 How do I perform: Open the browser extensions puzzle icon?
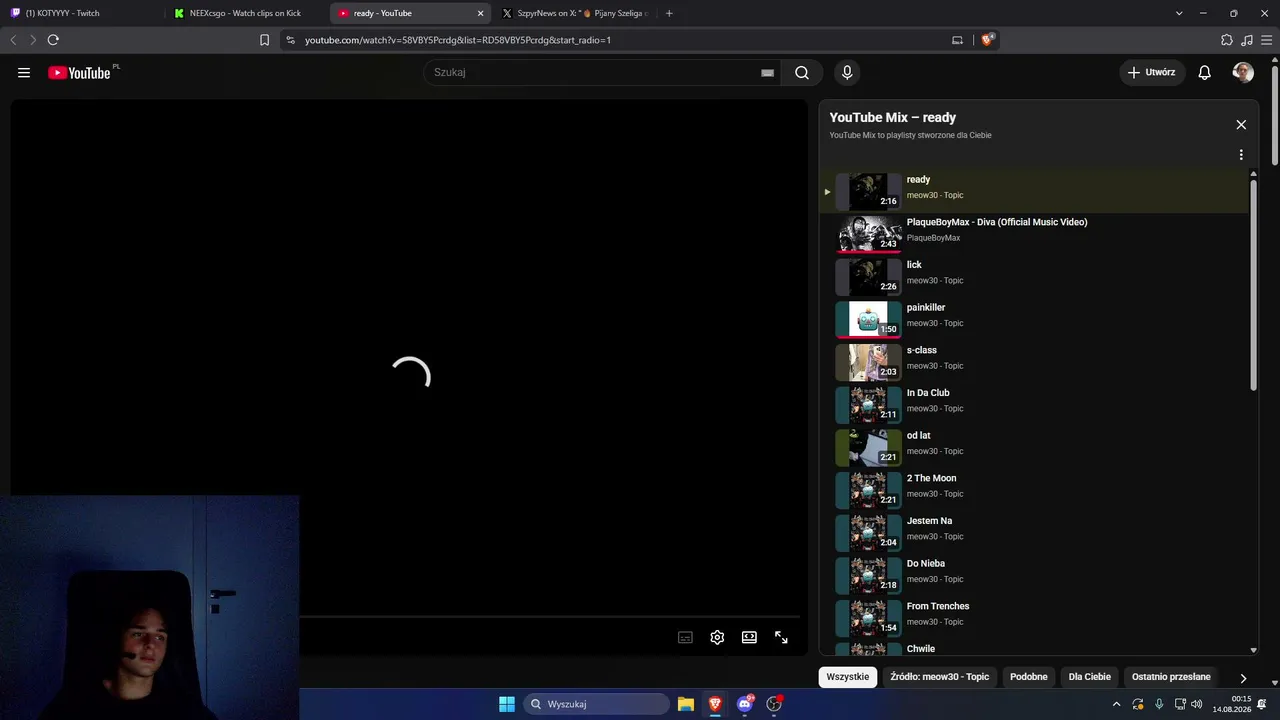(x=1227, y=40)
